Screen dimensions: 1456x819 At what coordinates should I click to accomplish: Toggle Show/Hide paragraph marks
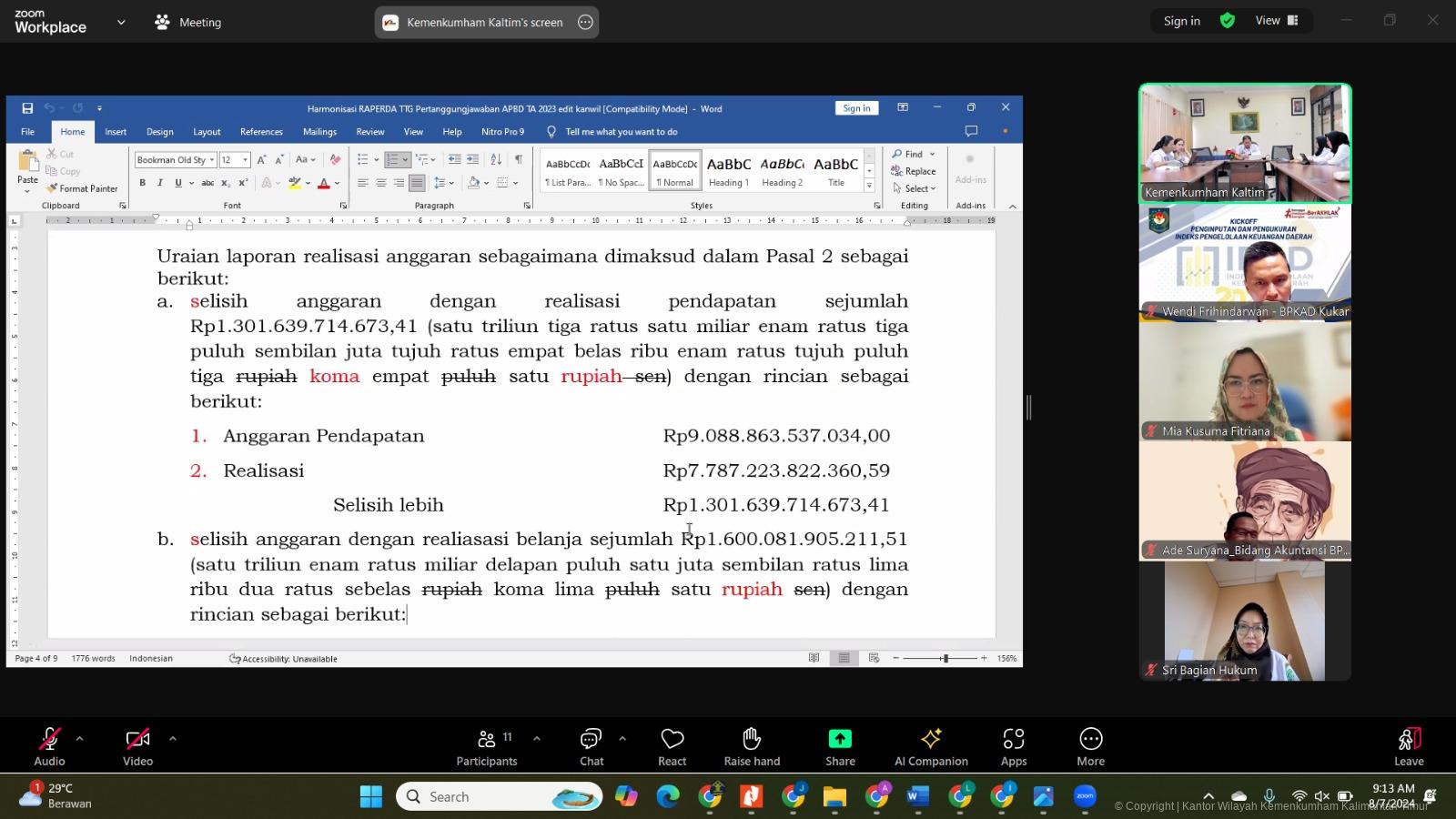point(519,159)
